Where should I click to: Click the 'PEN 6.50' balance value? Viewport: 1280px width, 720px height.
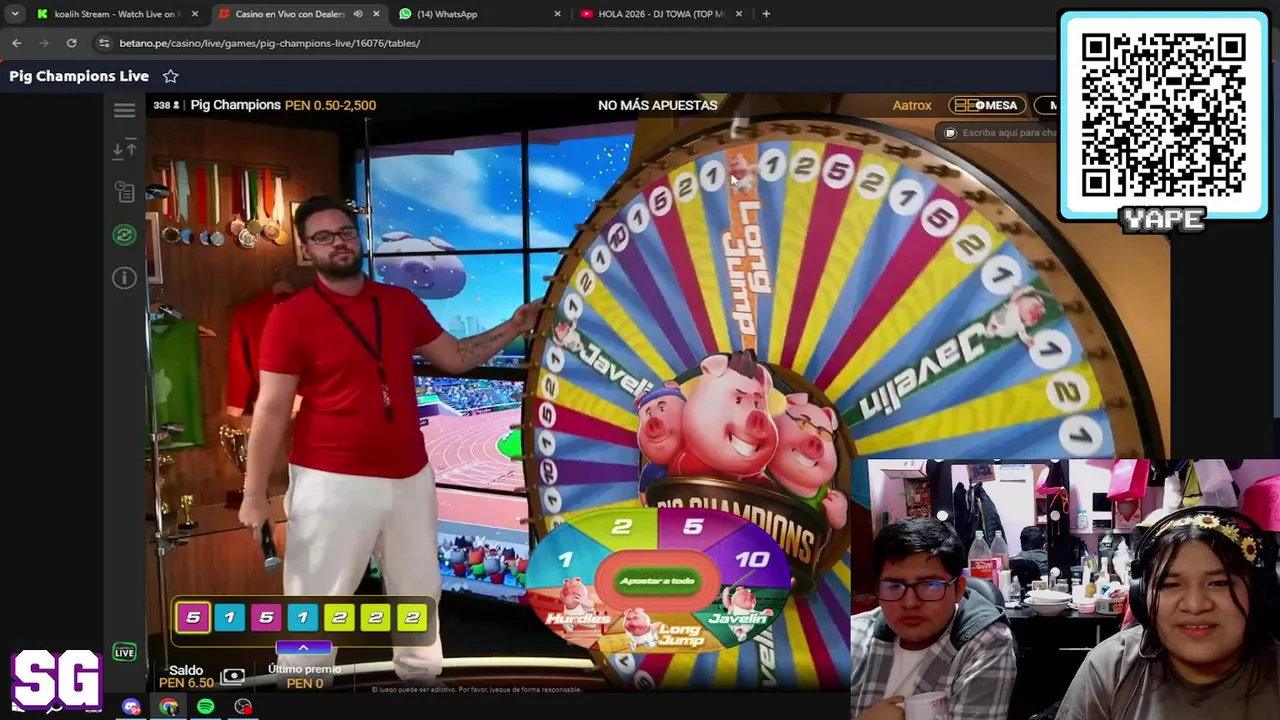click(x=186, y=683)
